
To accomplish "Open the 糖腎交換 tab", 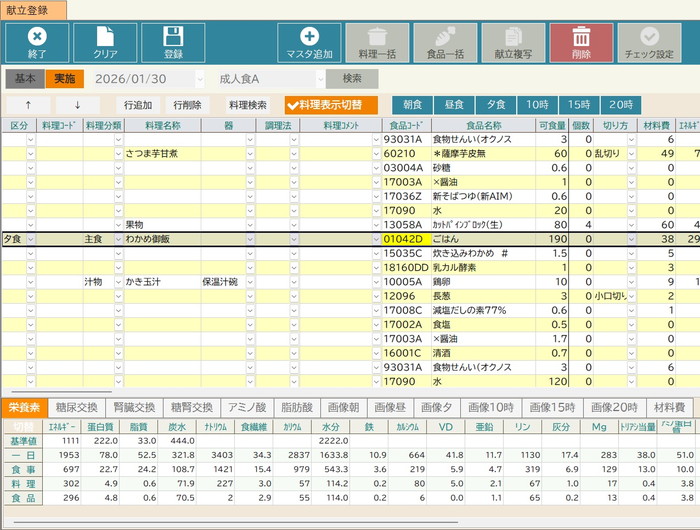I will 192,407.
